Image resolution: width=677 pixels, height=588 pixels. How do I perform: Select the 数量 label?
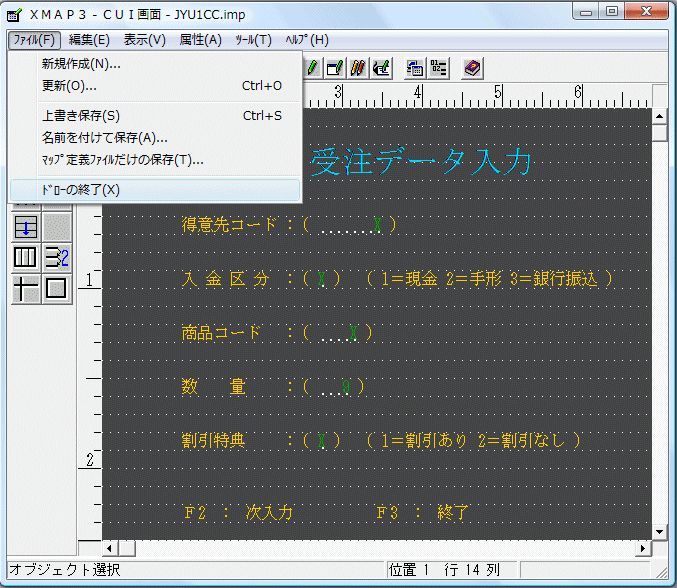[x=214, y=387]
